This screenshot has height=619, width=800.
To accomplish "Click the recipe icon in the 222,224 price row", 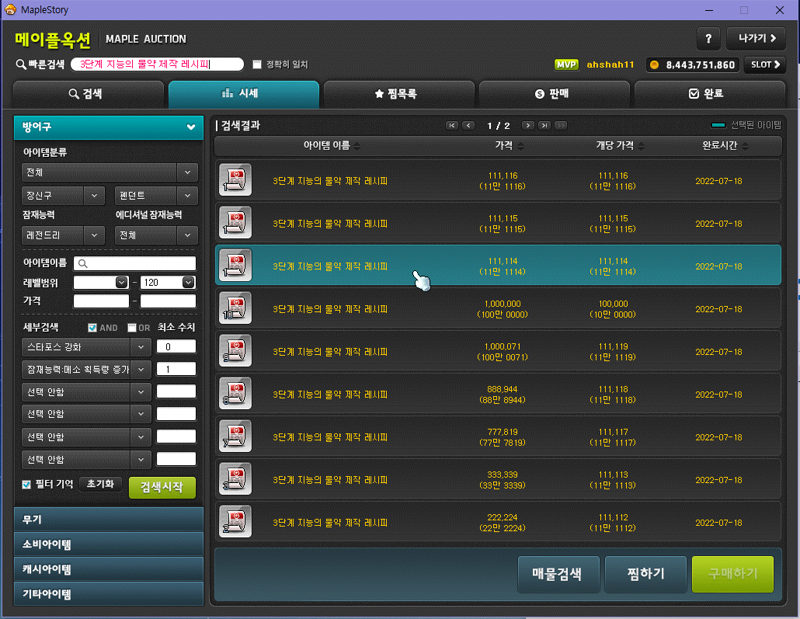I will (x=235, y=522).
